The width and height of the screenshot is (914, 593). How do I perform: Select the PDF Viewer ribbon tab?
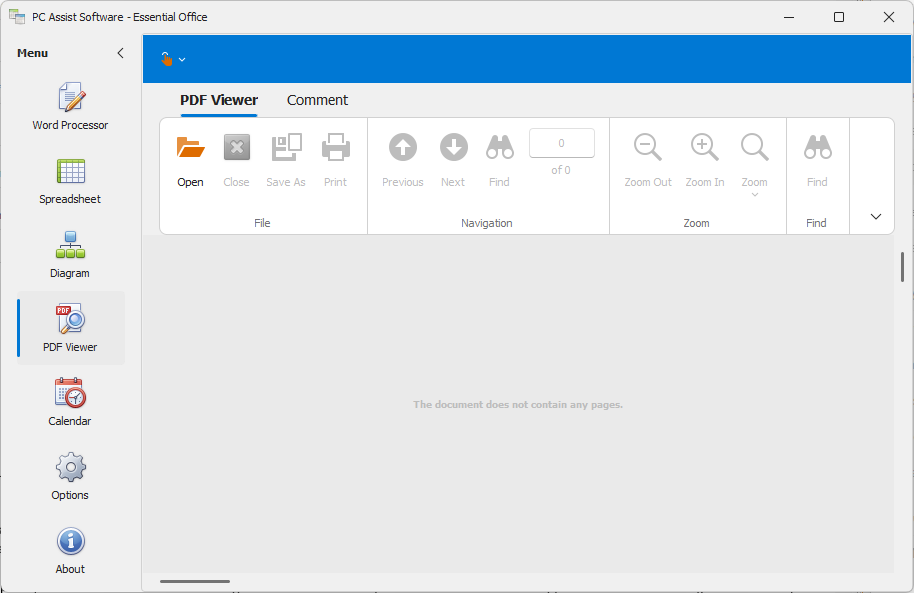219,100
